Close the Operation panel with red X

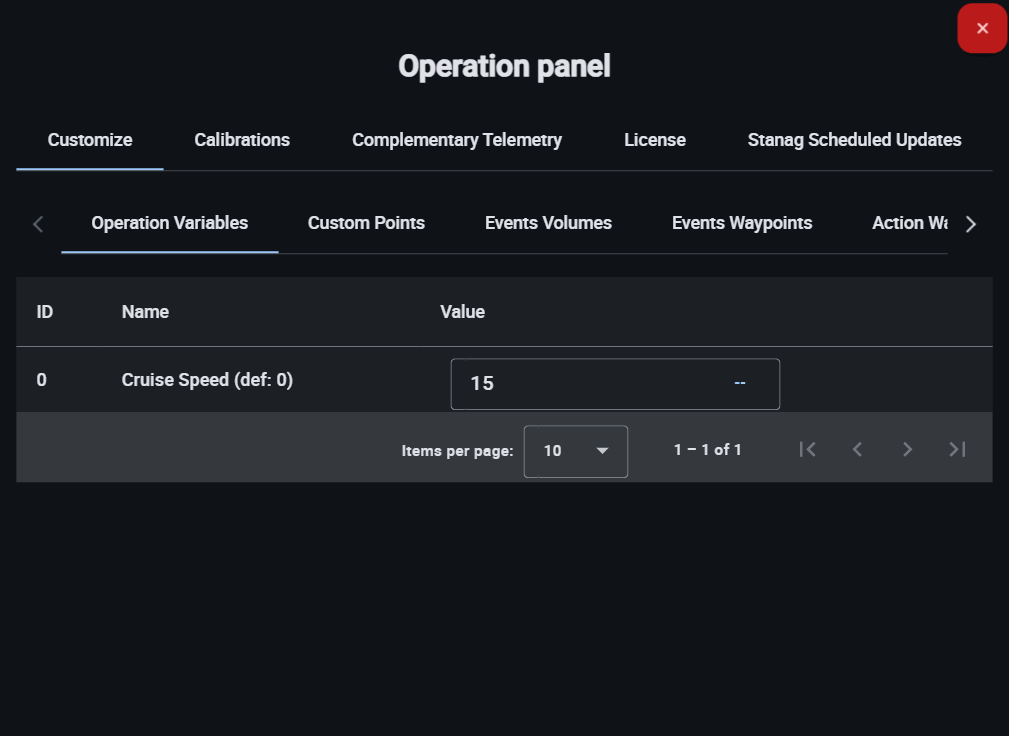point(982,29)
